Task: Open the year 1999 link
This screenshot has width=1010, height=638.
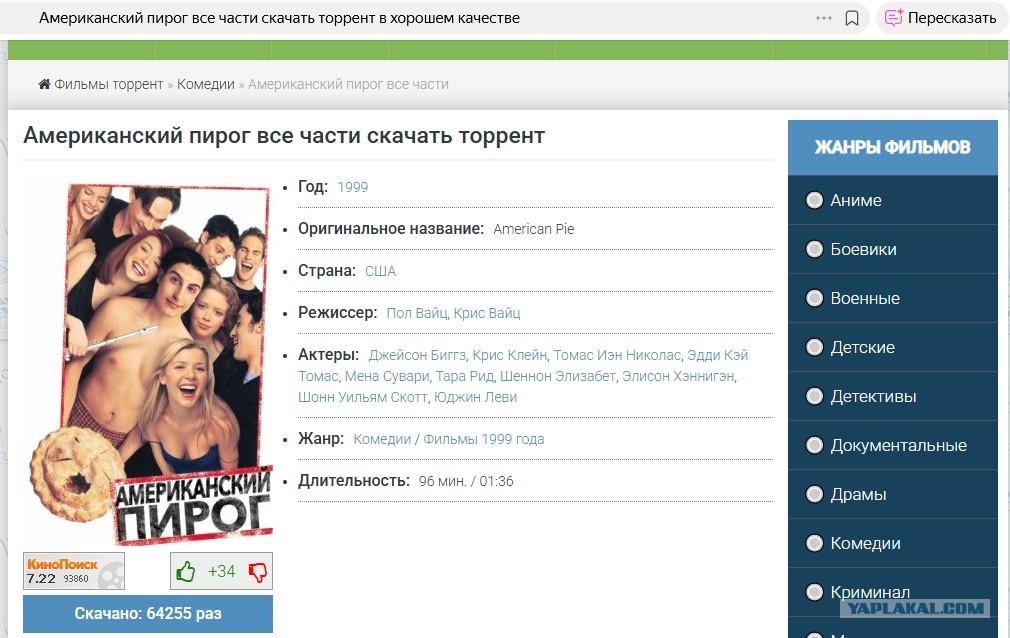Action: tap(352, 188)
